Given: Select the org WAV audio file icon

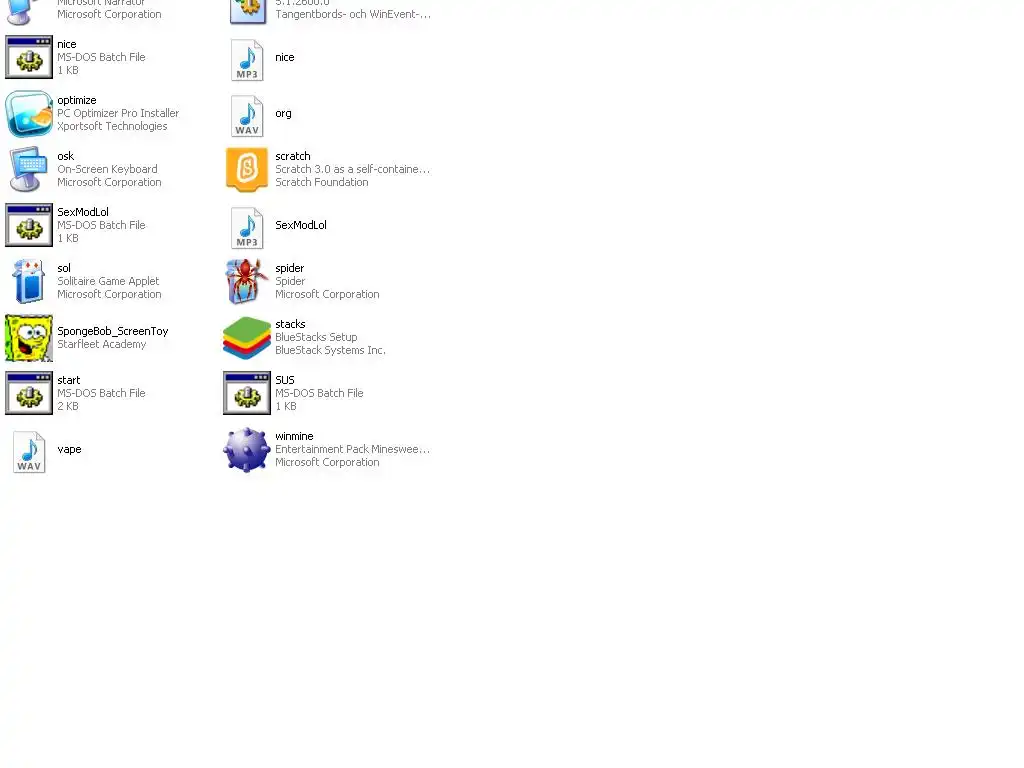Looking at the screenshot, I should [x=247, y=116].
